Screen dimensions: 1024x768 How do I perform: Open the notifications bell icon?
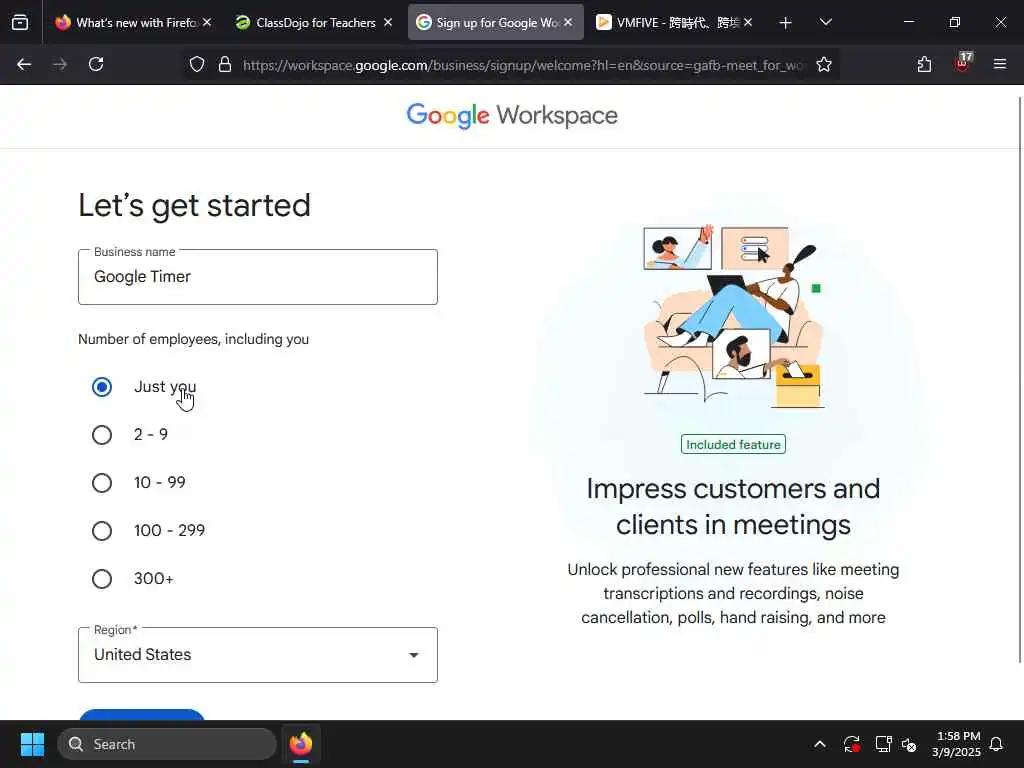997,744
